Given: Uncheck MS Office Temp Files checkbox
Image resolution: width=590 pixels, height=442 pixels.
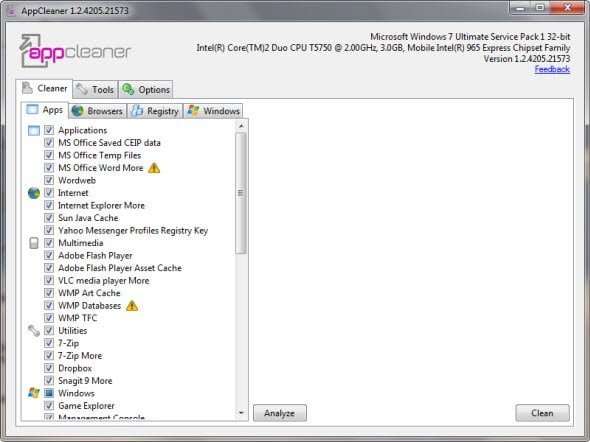Looking at the screenshot, I should pyautogui.click(x=49, y=155).
